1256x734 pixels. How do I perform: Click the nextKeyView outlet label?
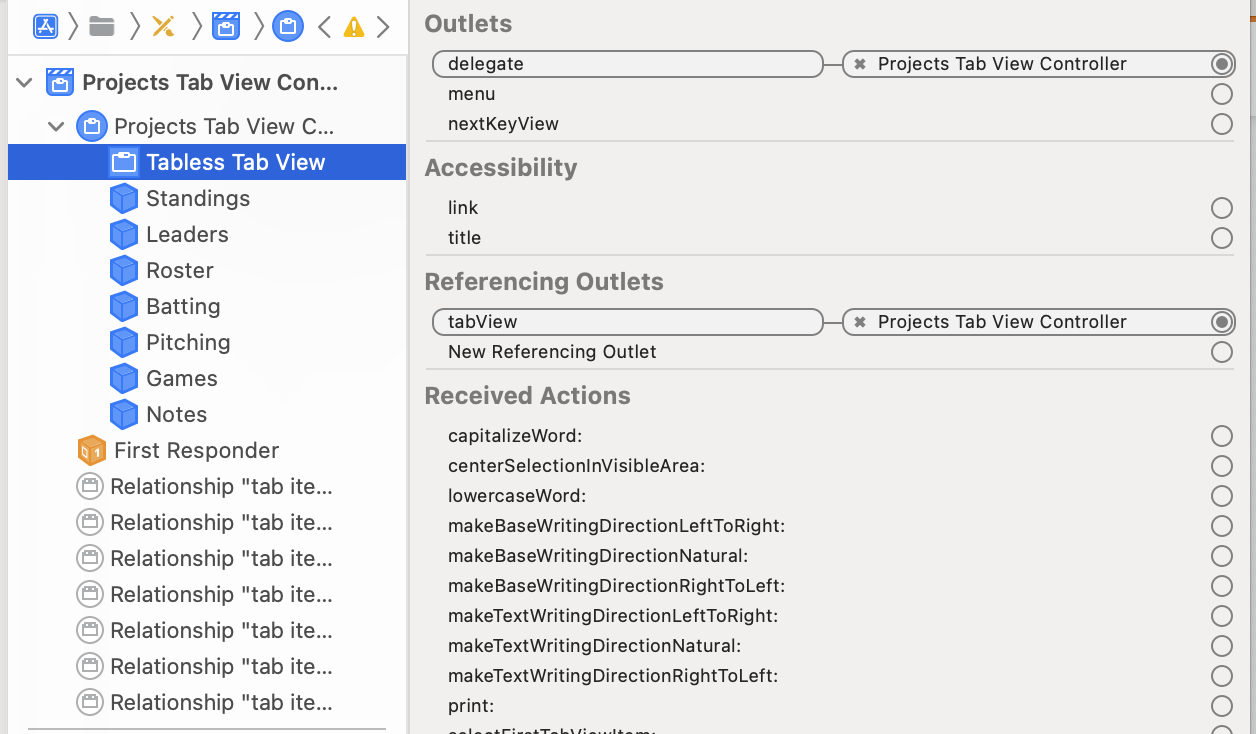(503, 124)
